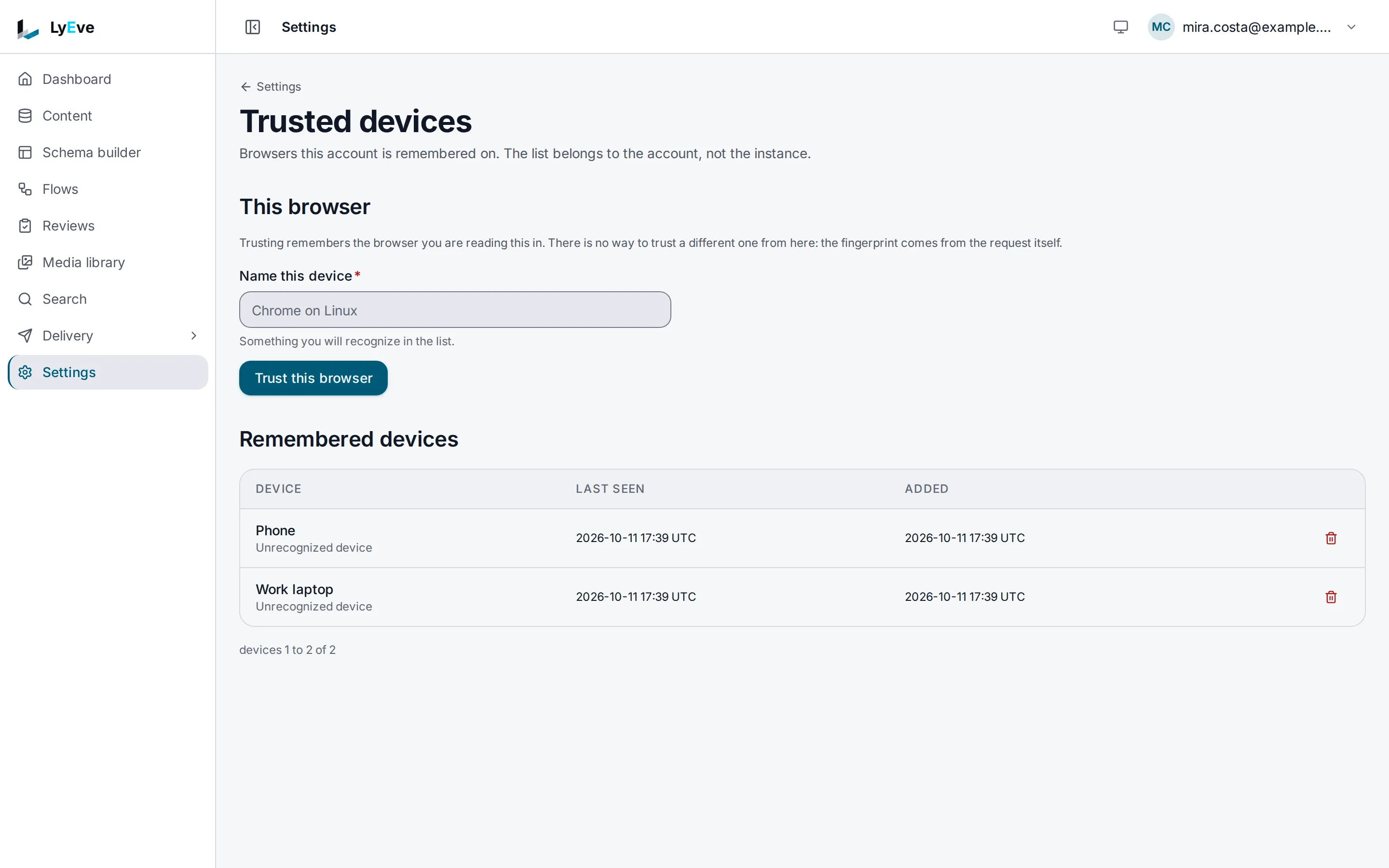
Task: Click the Trust this browser button
Action: (x=313, y=379)
